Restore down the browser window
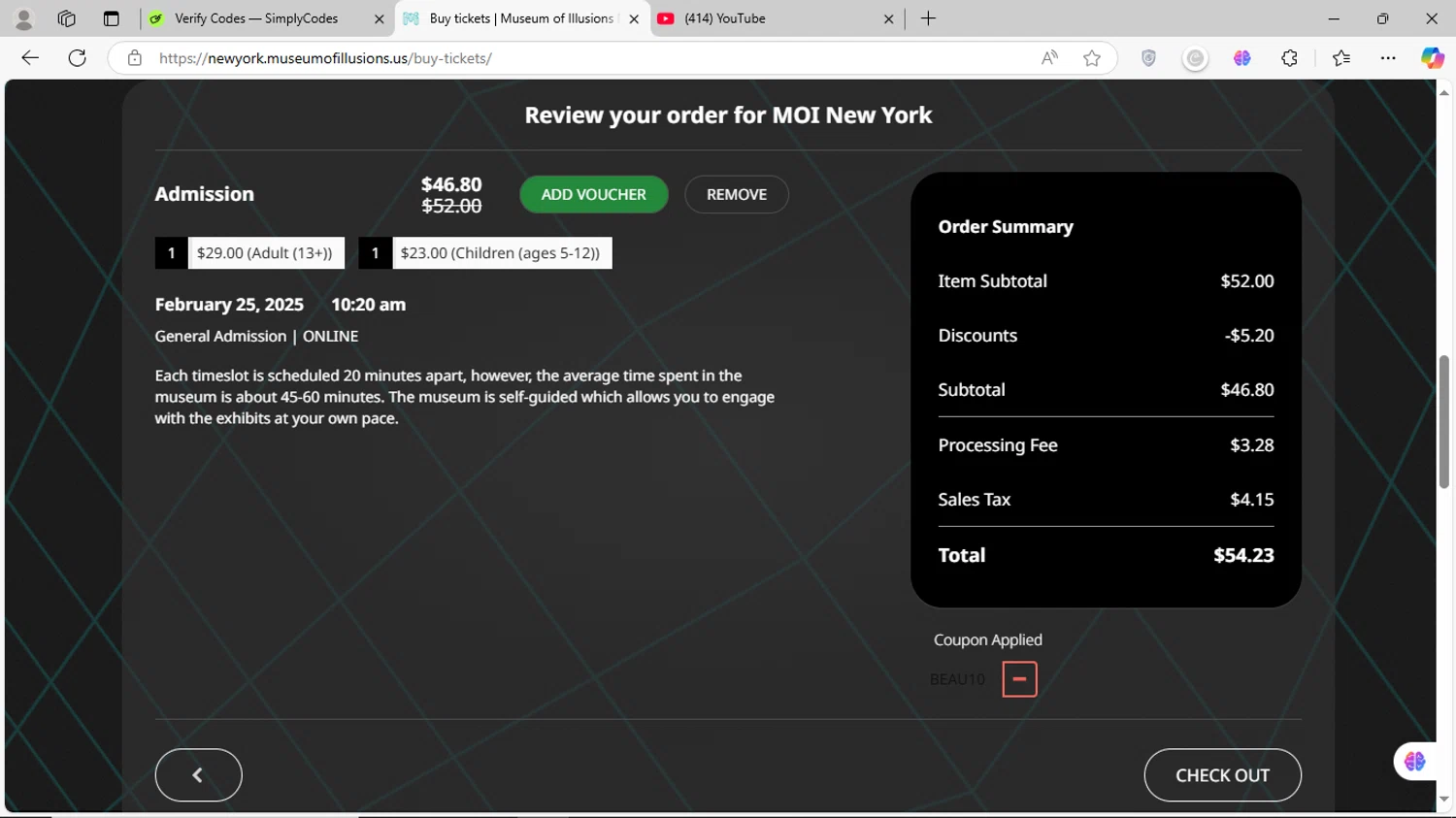The image size is (1456, 818). click(x=1382, y=18)
